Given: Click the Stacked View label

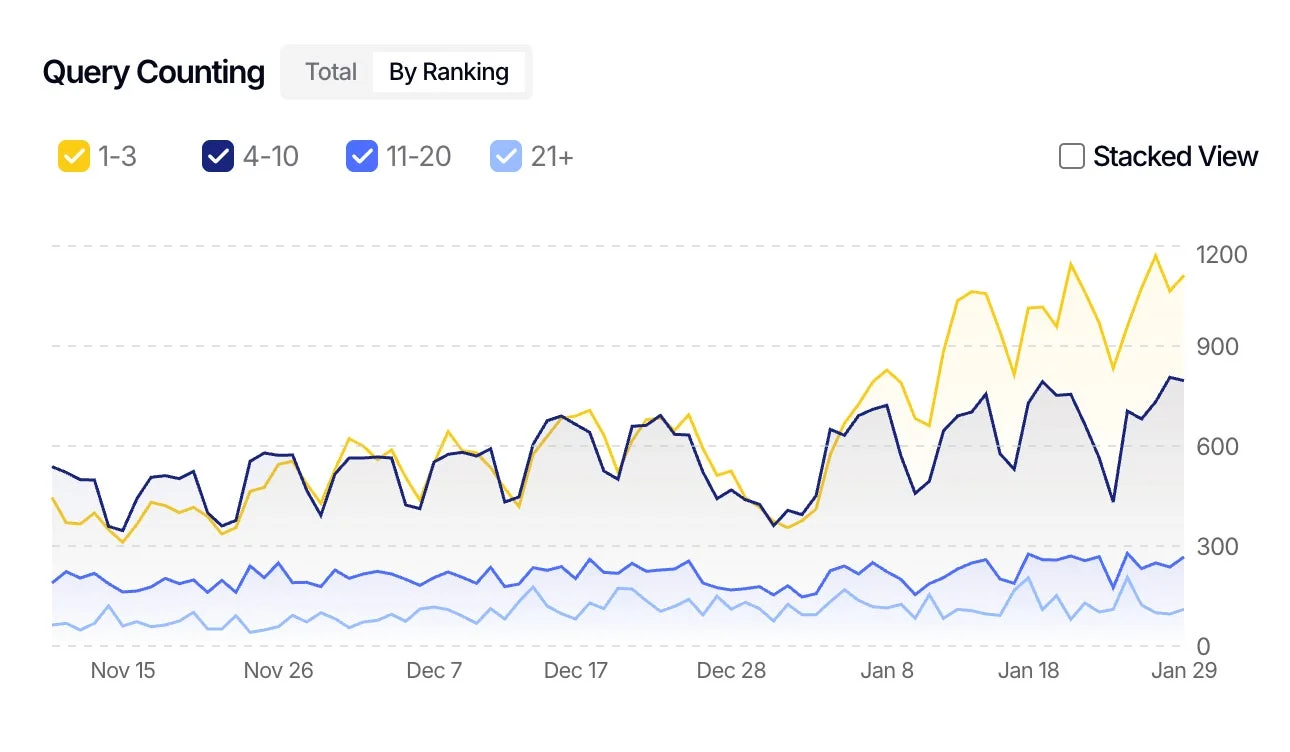Looking at the screenshot, I should point(1176,156).
